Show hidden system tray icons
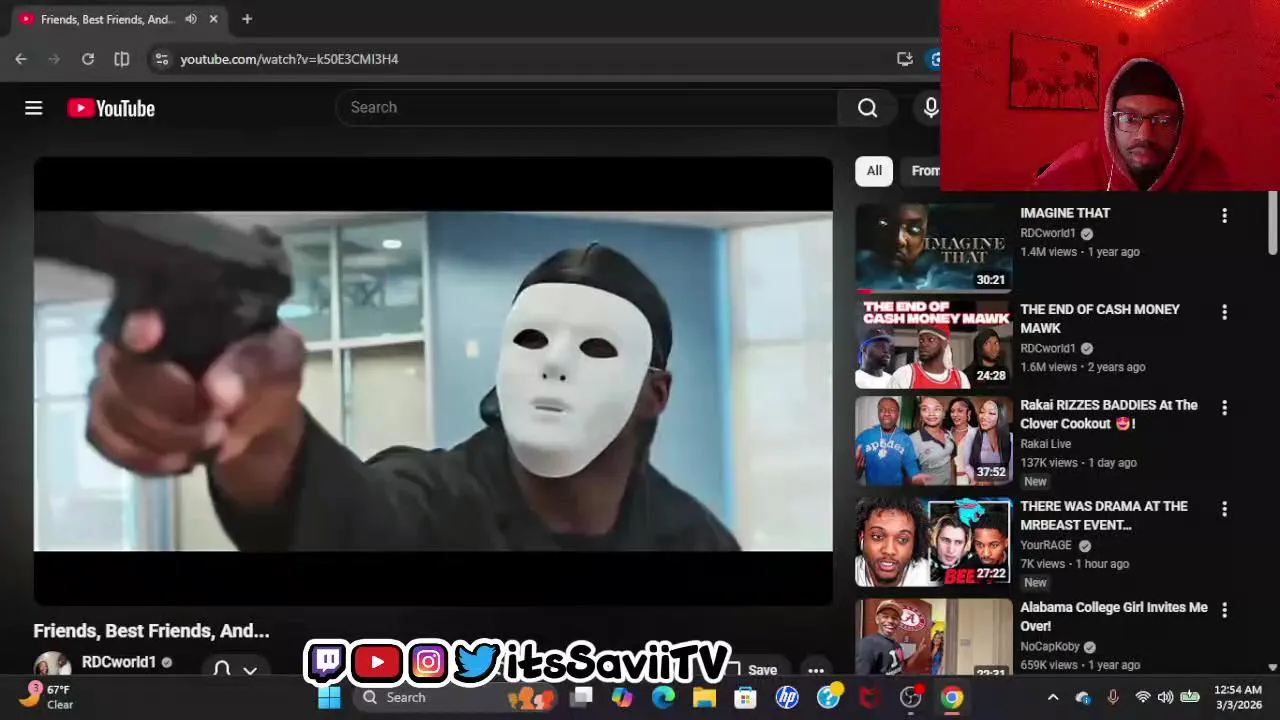 click(x=1053, y=697)
